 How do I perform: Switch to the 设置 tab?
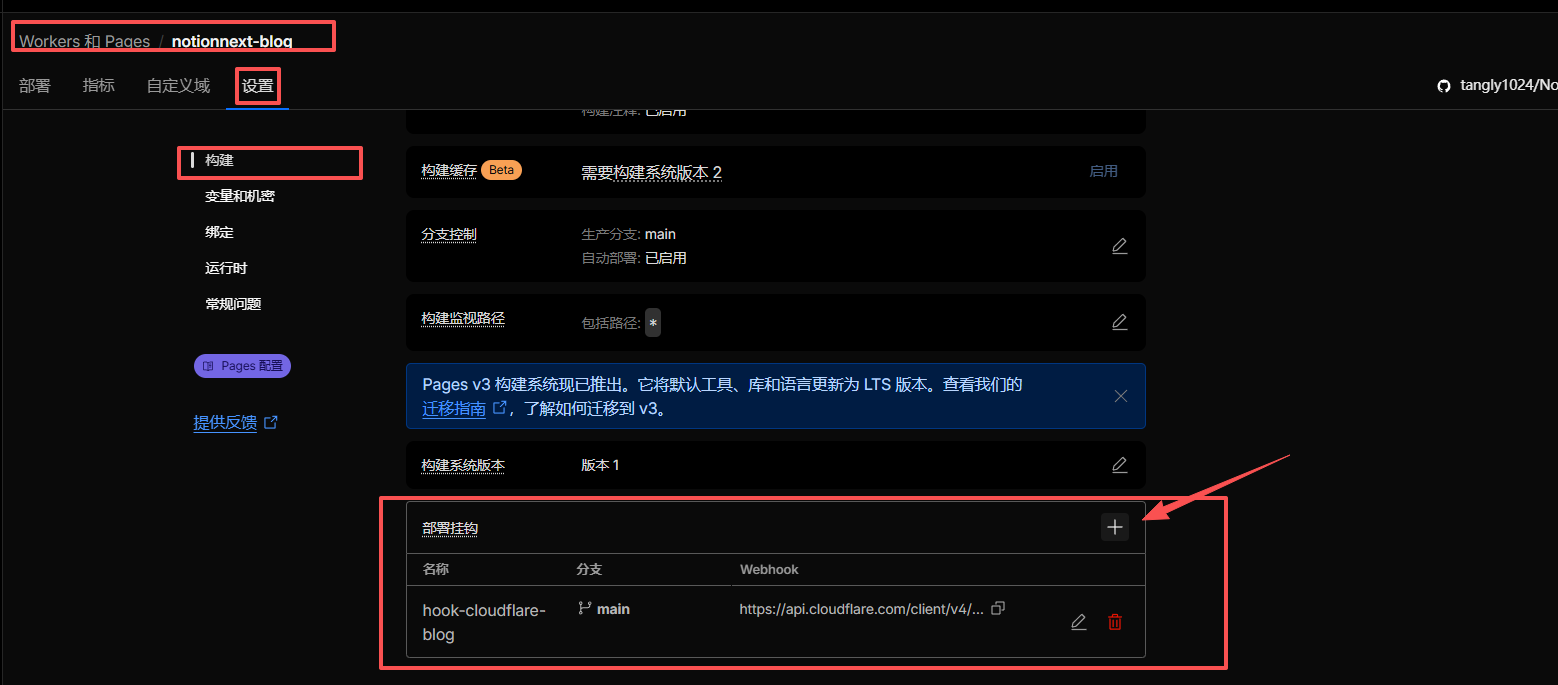(258, 86)
